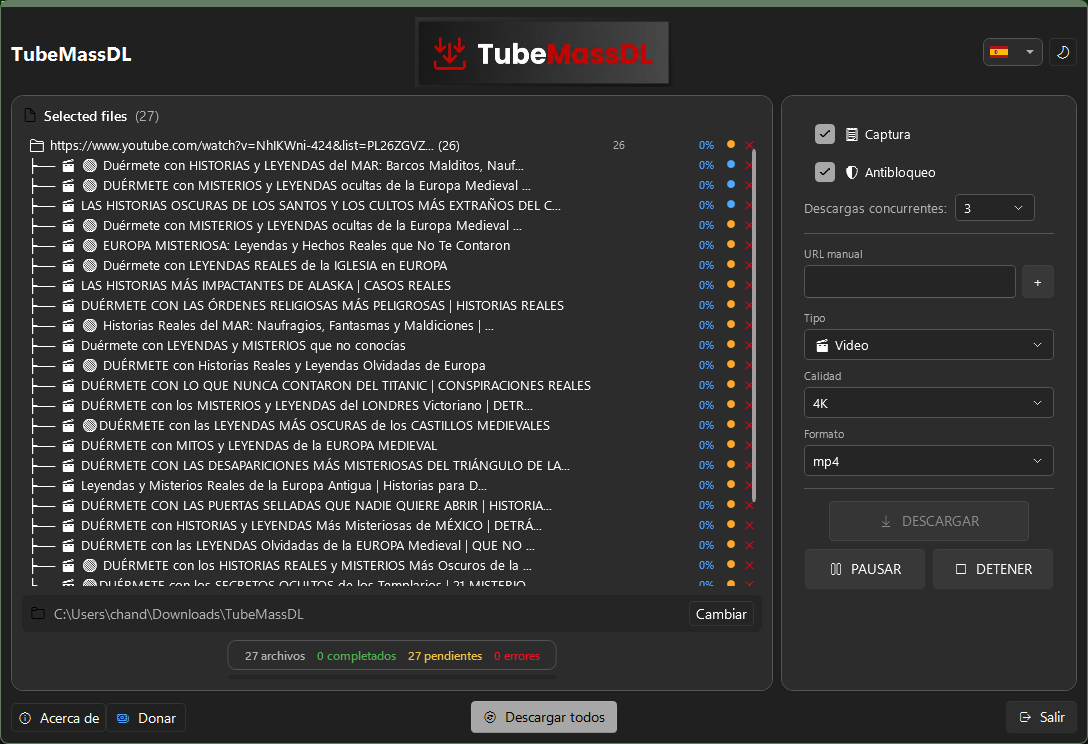Click the DESCARGAR button
This screenshot has width=1088, height=744.
928,521
